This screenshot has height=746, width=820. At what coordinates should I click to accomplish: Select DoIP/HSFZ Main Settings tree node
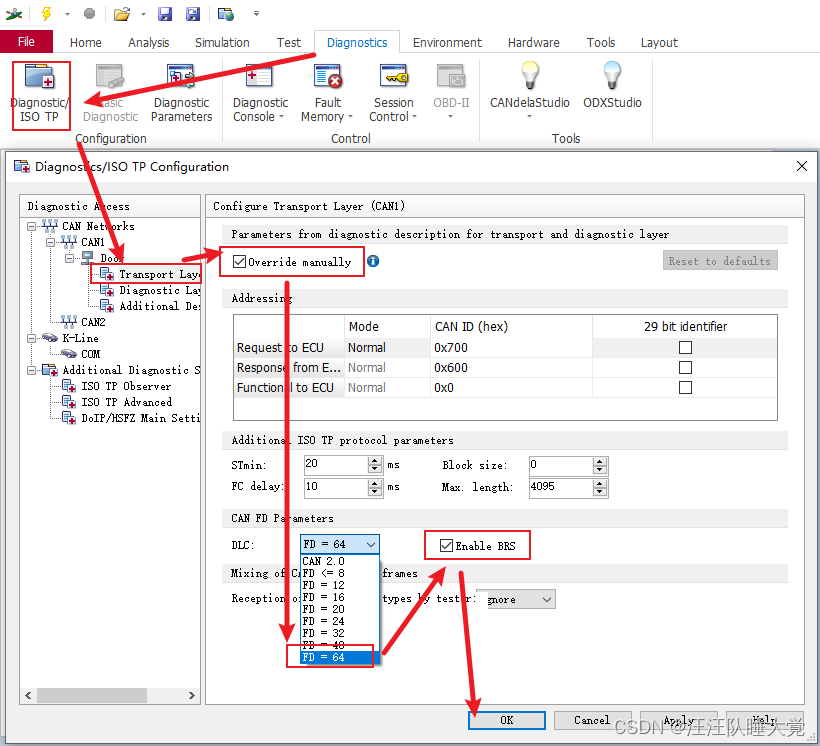[x=131, y=418]
